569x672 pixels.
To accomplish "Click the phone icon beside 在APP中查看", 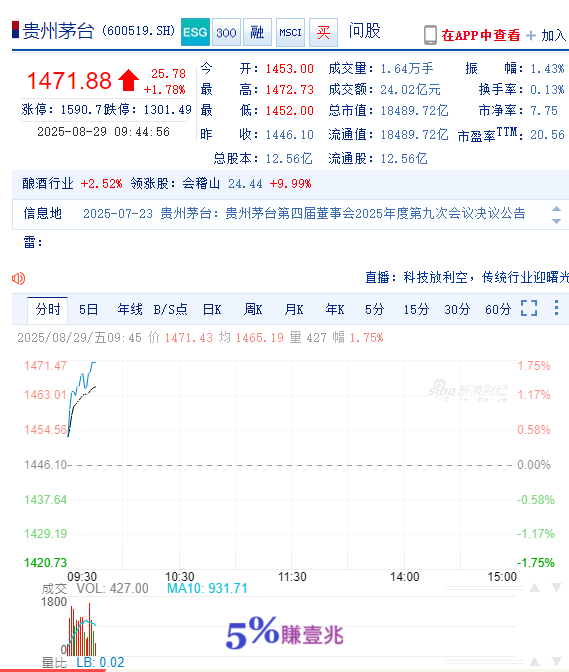I will (430, 35).
